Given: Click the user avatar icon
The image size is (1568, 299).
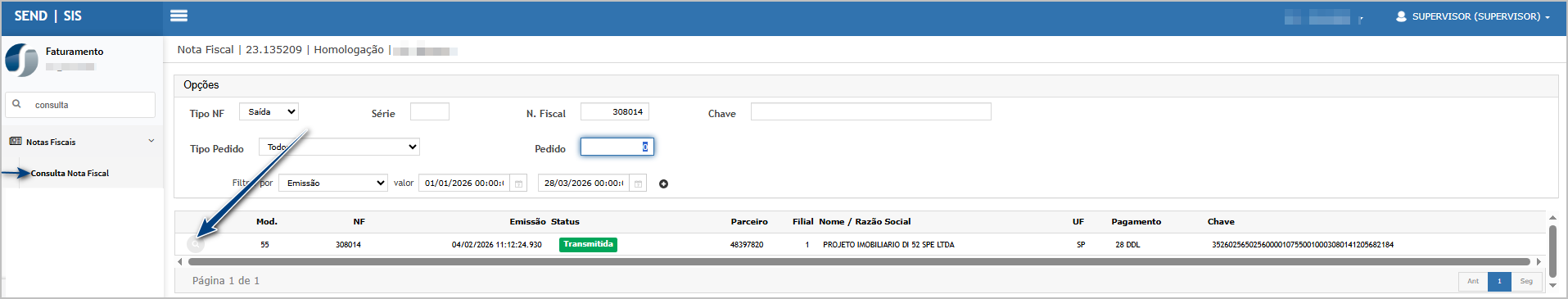Looking at the screenshot, I should (1401, 16).
